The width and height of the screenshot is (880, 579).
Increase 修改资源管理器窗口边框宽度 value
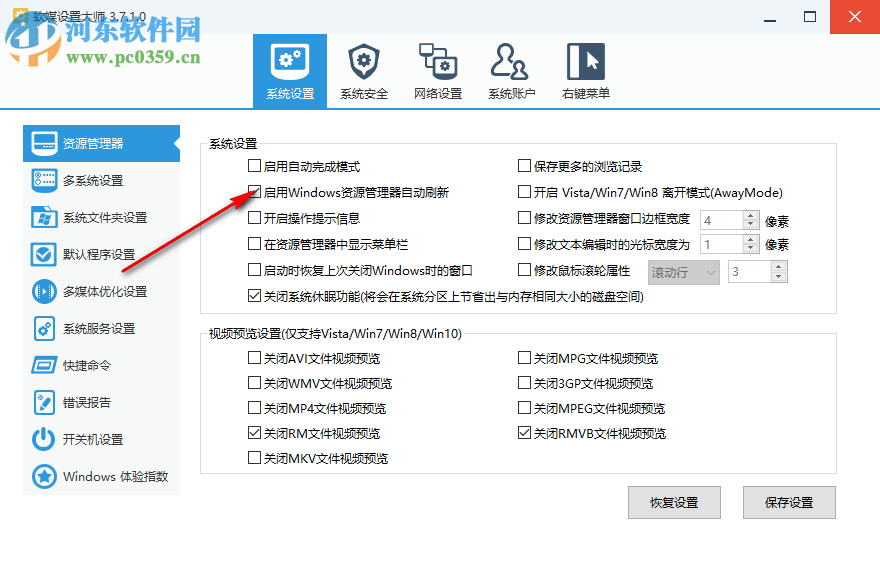[750, 214]
